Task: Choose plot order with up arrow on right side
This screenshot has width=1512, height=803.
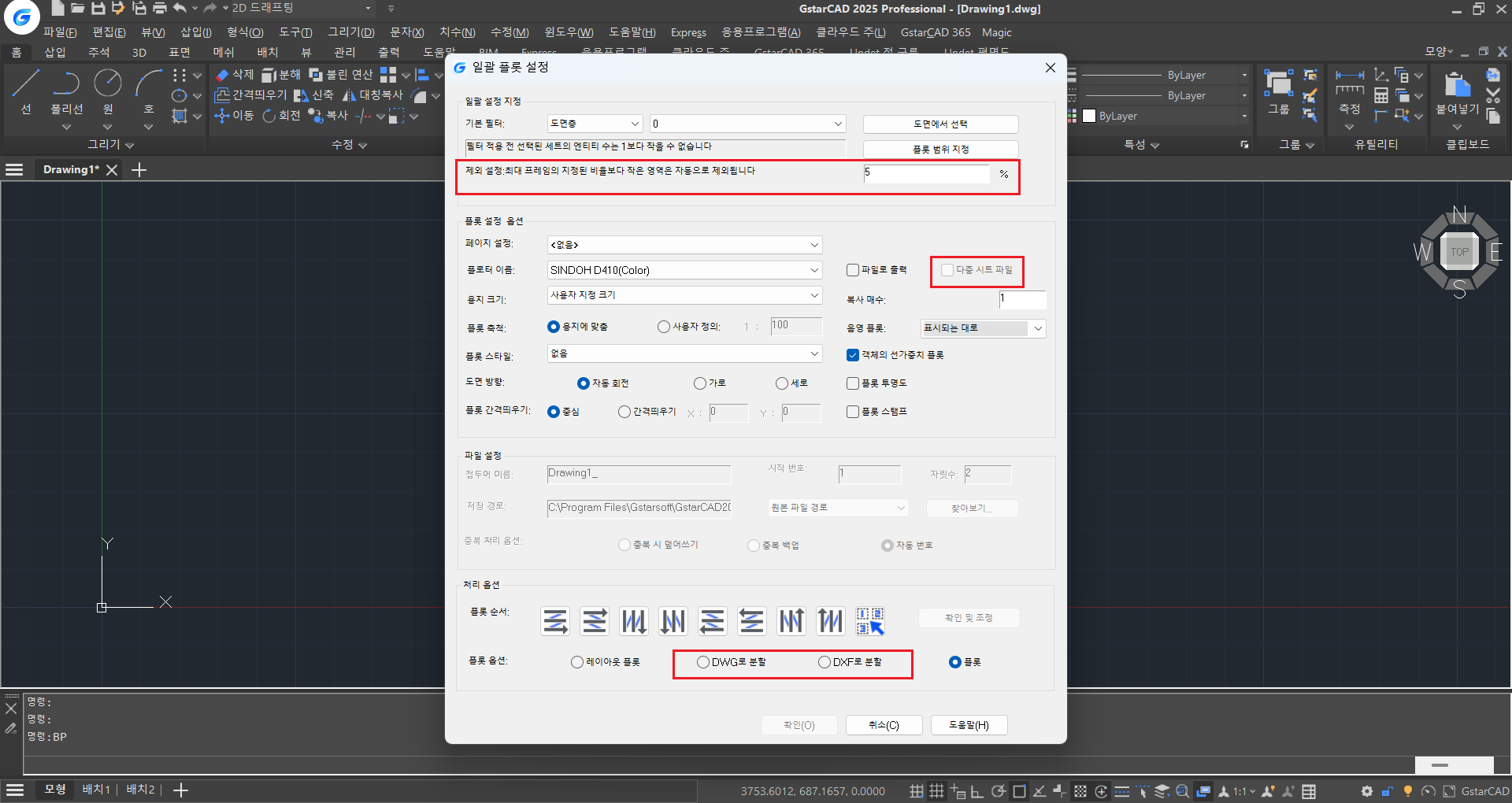Action: tap(791, 621)
